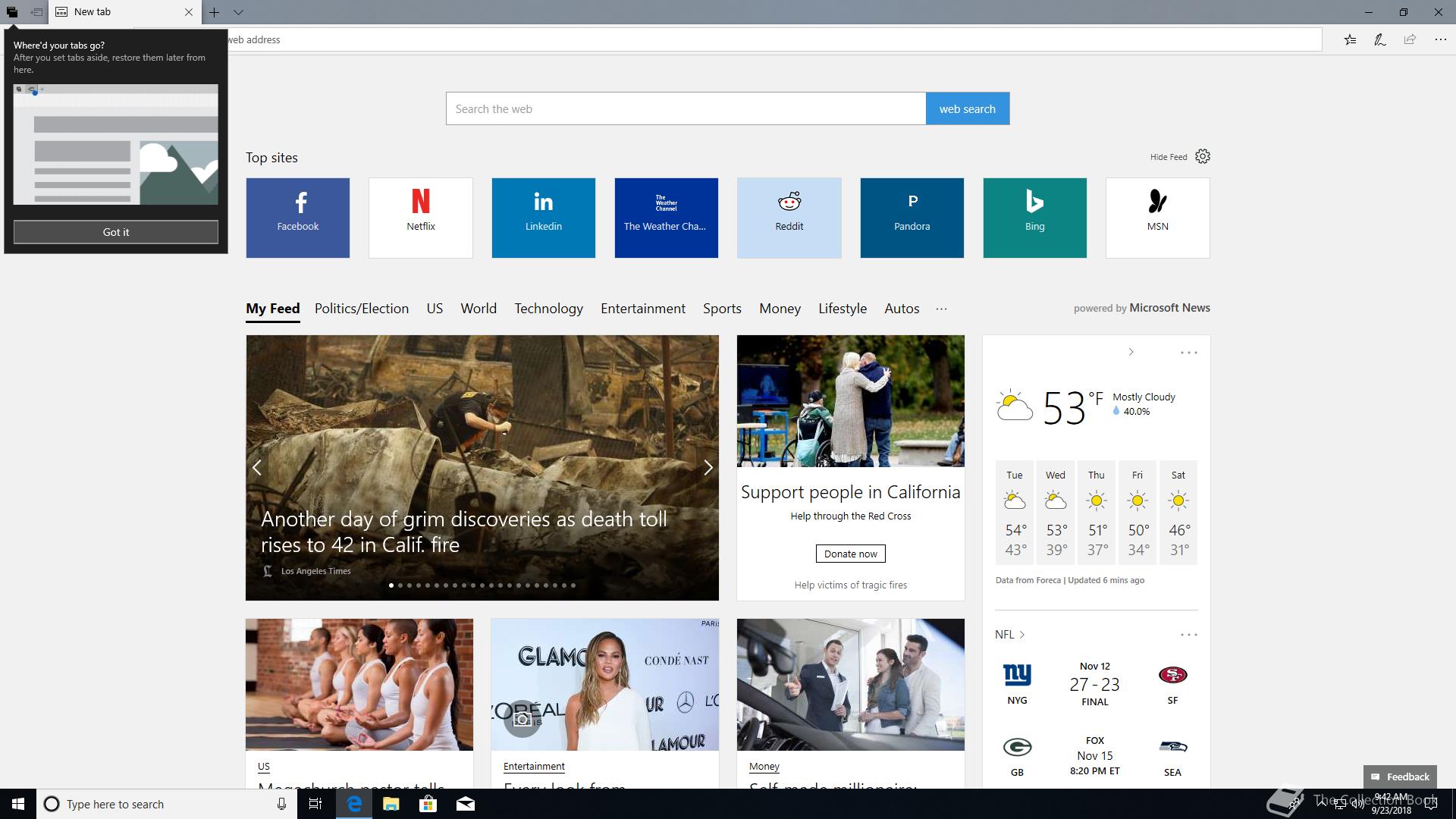Open the Sat weather forecast
The width and height of the screenshot is (1456, 819).
pyautogui.click(x=1178, y=512)
